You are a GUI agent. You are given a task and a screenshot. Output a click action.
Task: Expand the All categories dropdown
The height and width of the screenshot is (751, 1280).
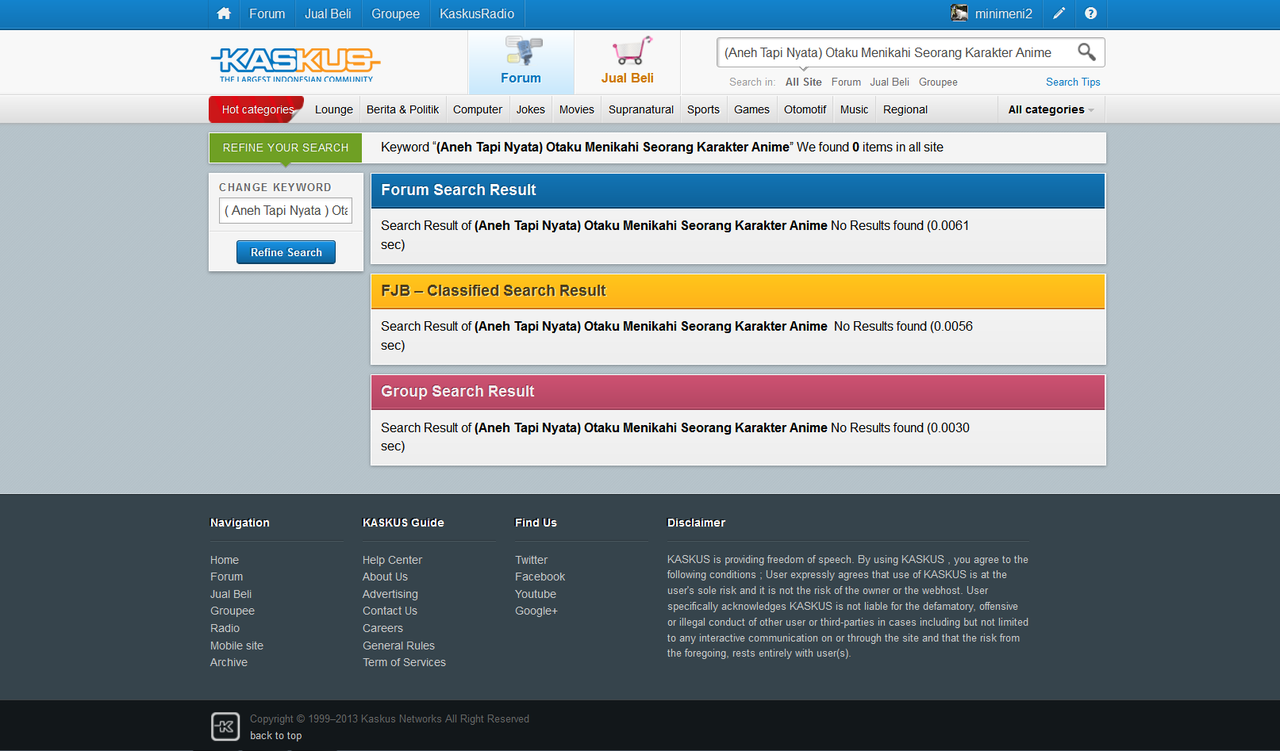point(1051,109)
